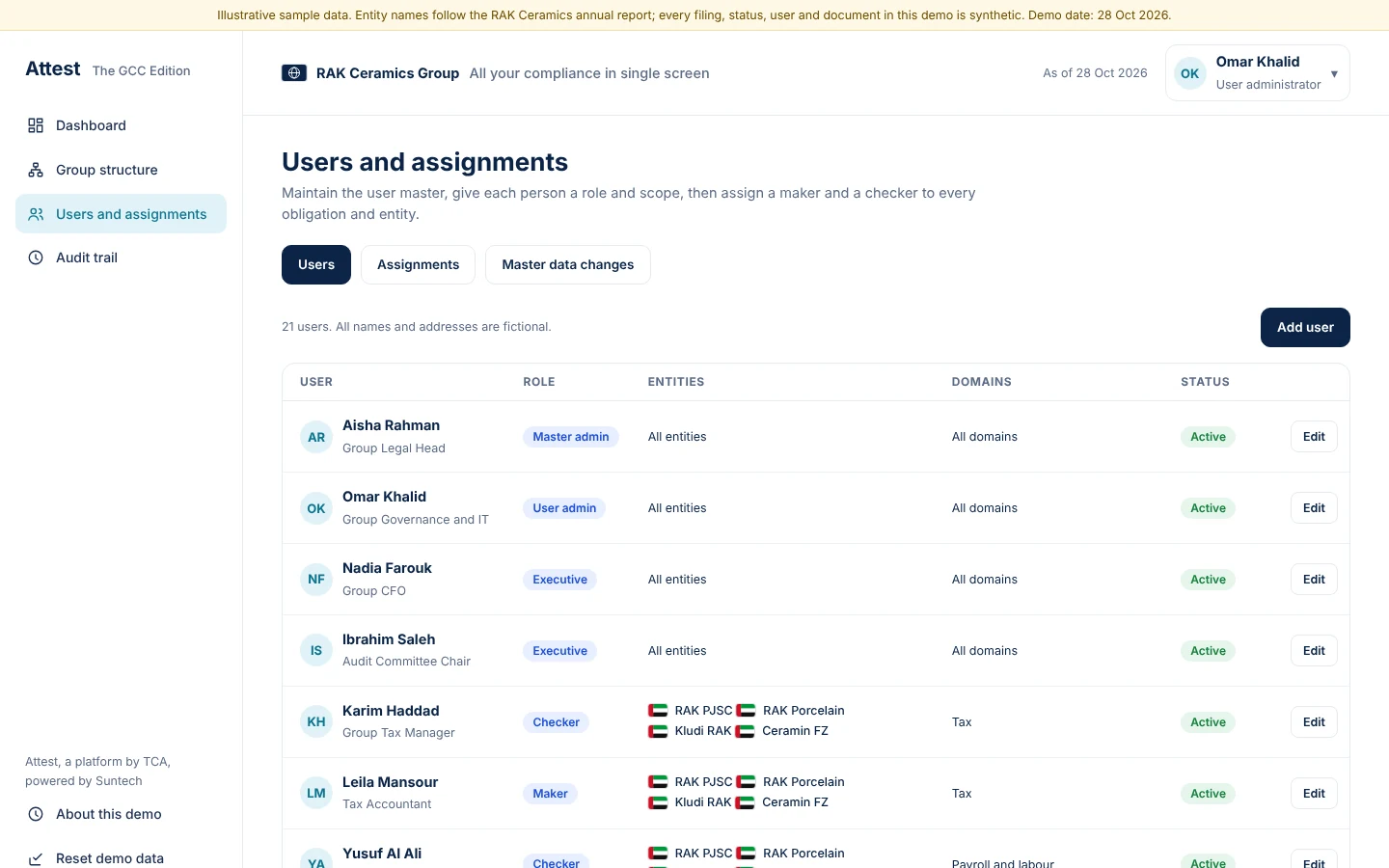Screen dimensions: 1389x868
Task: Open Group structure in the sidebar
Action: 121,170
